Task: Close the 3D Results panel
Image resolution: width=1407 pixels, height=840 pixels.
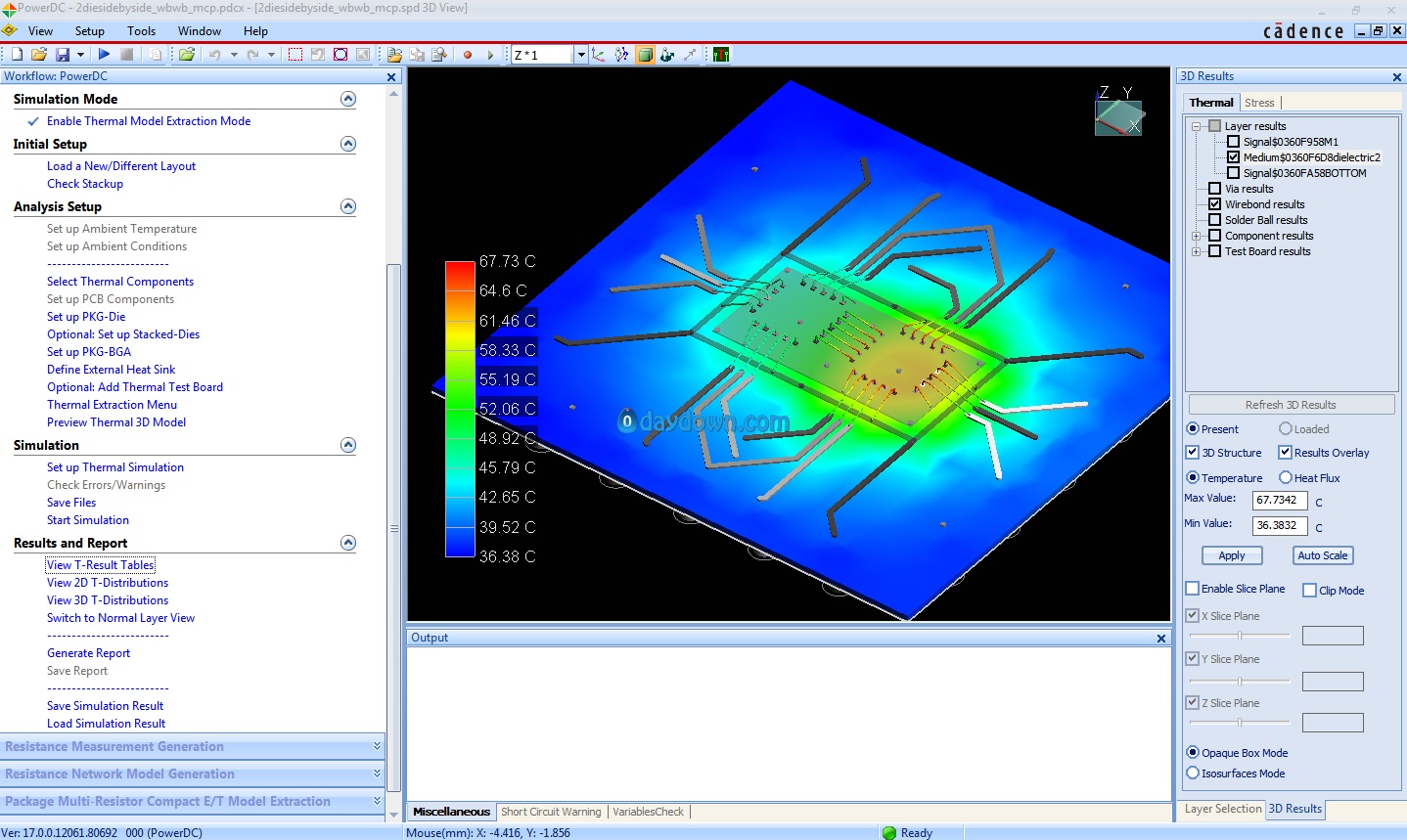Action: (1396, 77)
